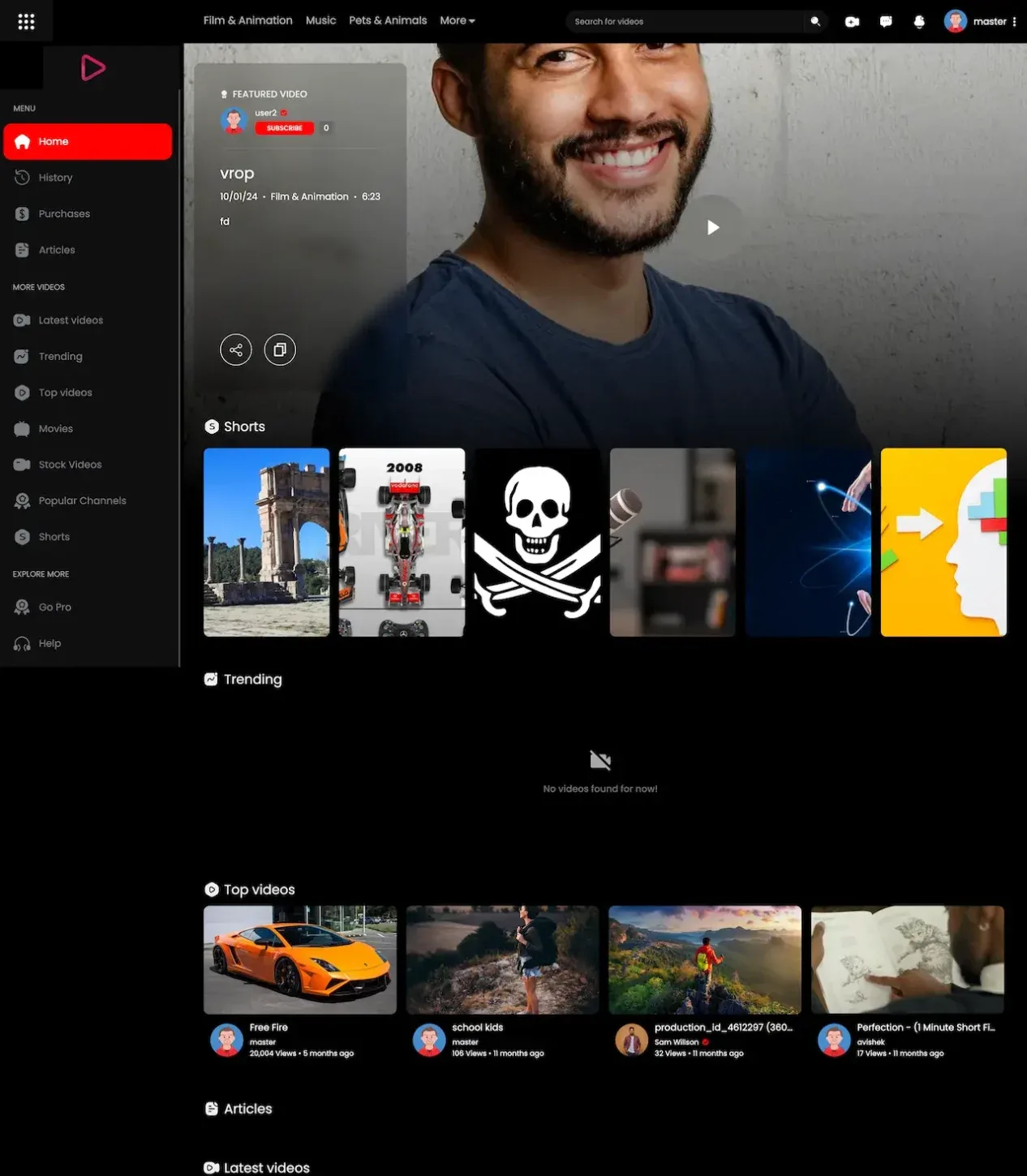This screenshot has width=1027, height=1176.
Task: Click the Movies sidebar icon
Action: point(22,428)
